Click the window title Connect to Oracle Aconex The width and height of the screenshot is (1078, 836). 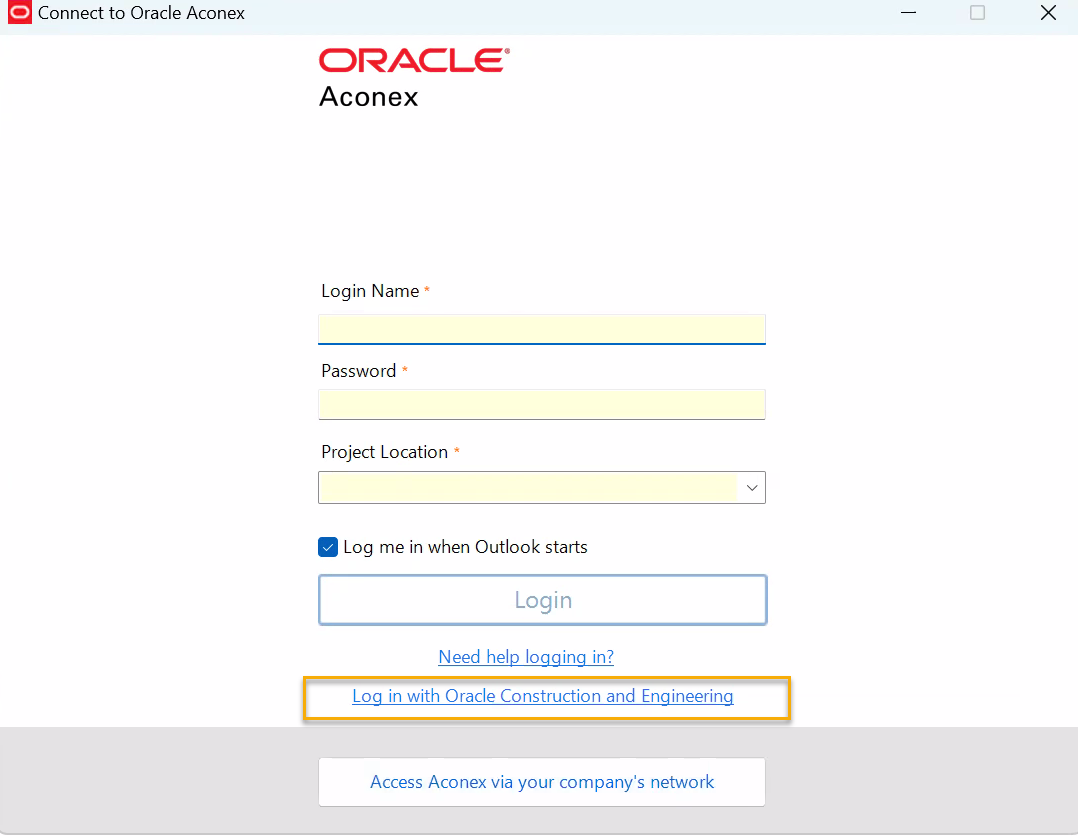[x=141, y=13]
